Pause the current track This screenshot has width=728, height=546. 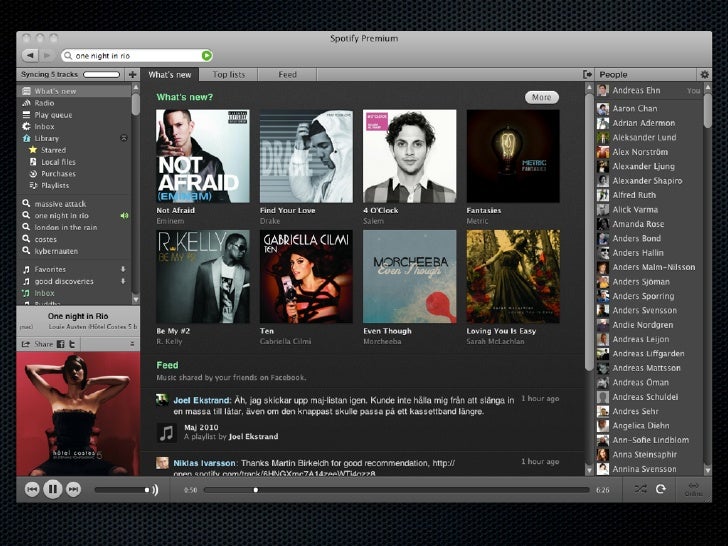tap(52, 489)
